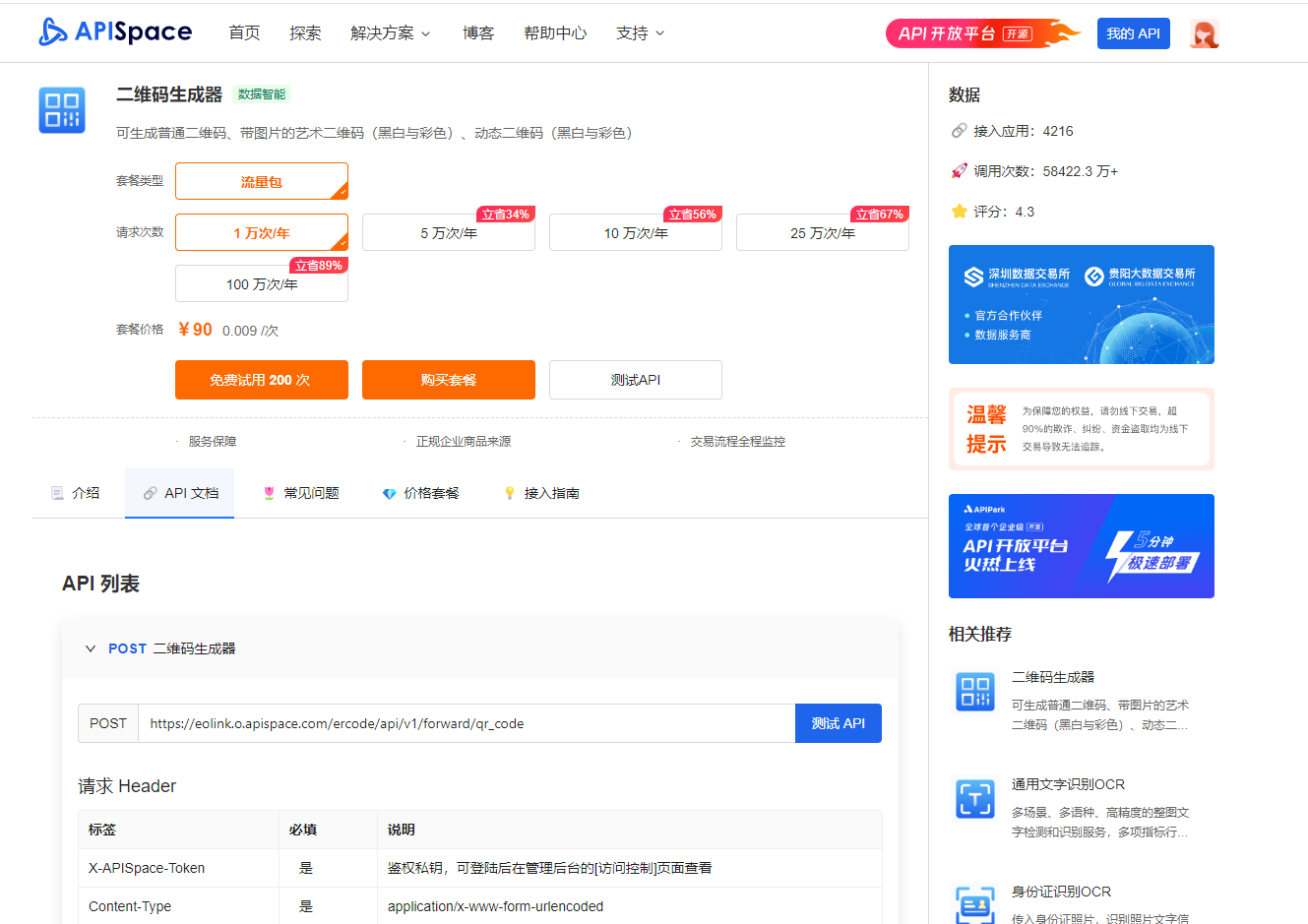The image size is (1308, 924).
Task: Click the QR code generator product icon
Action: 62,110
